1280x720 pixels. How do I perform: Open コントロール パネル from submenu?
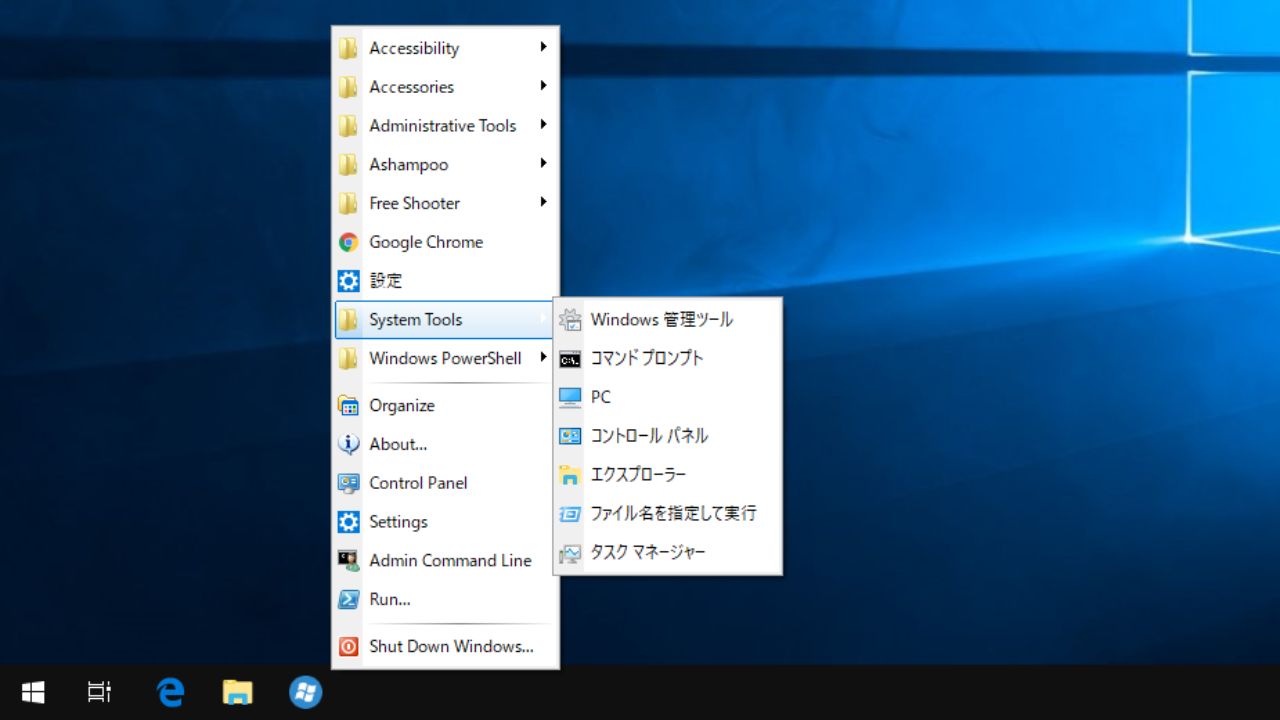pyautogui.click(x=668, y=436)
